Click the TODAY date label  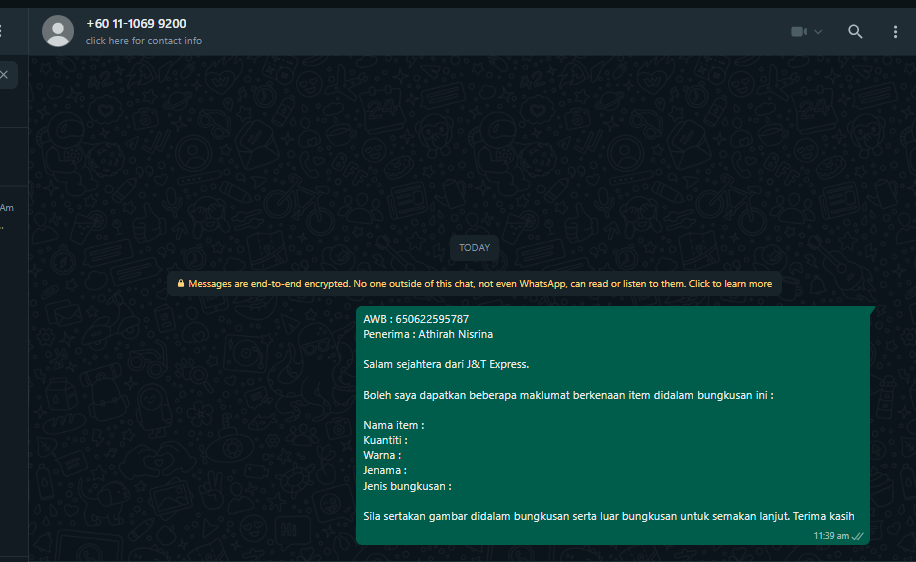(474, 248)
